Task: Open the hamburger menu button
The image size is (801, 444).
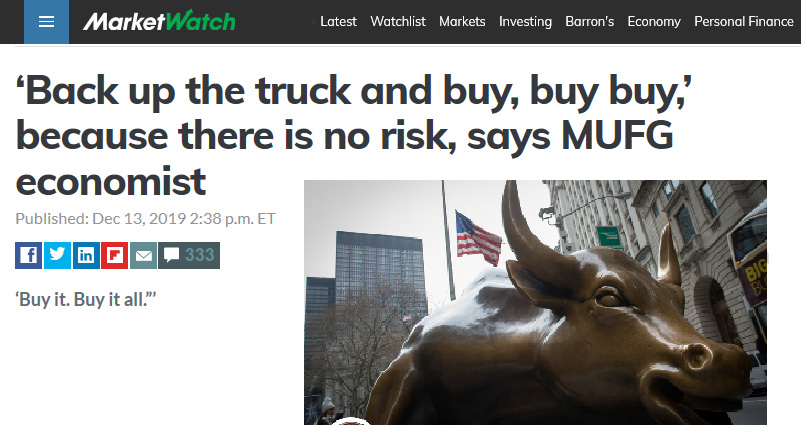Action: pyautogui.click(x=46, y=21)
